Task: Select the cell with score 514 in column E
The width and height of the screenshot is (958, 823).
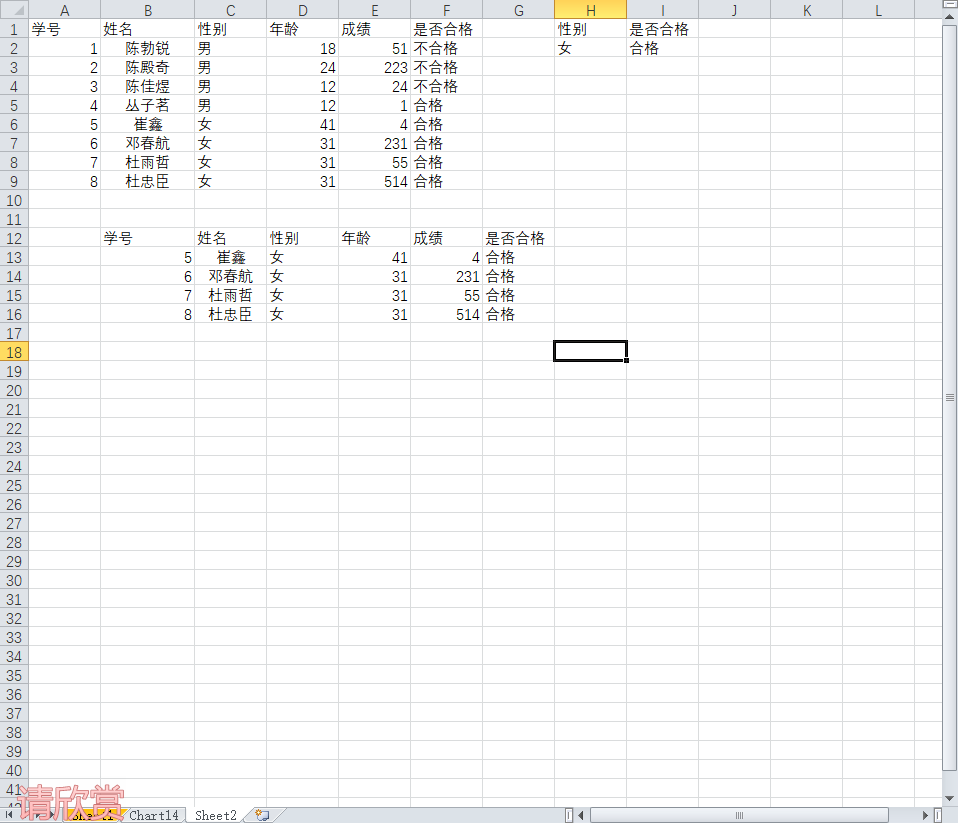Action: point(374,181)
